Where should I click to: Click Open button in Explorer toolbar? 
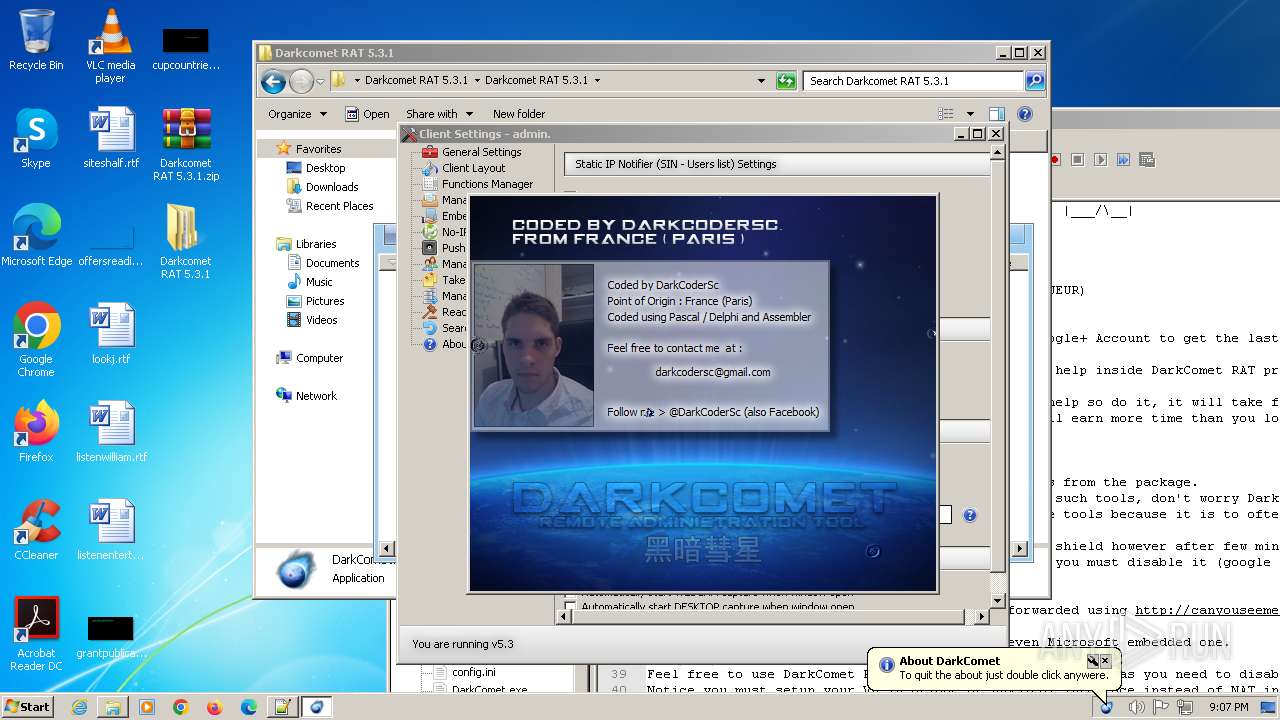coord(367,114)
